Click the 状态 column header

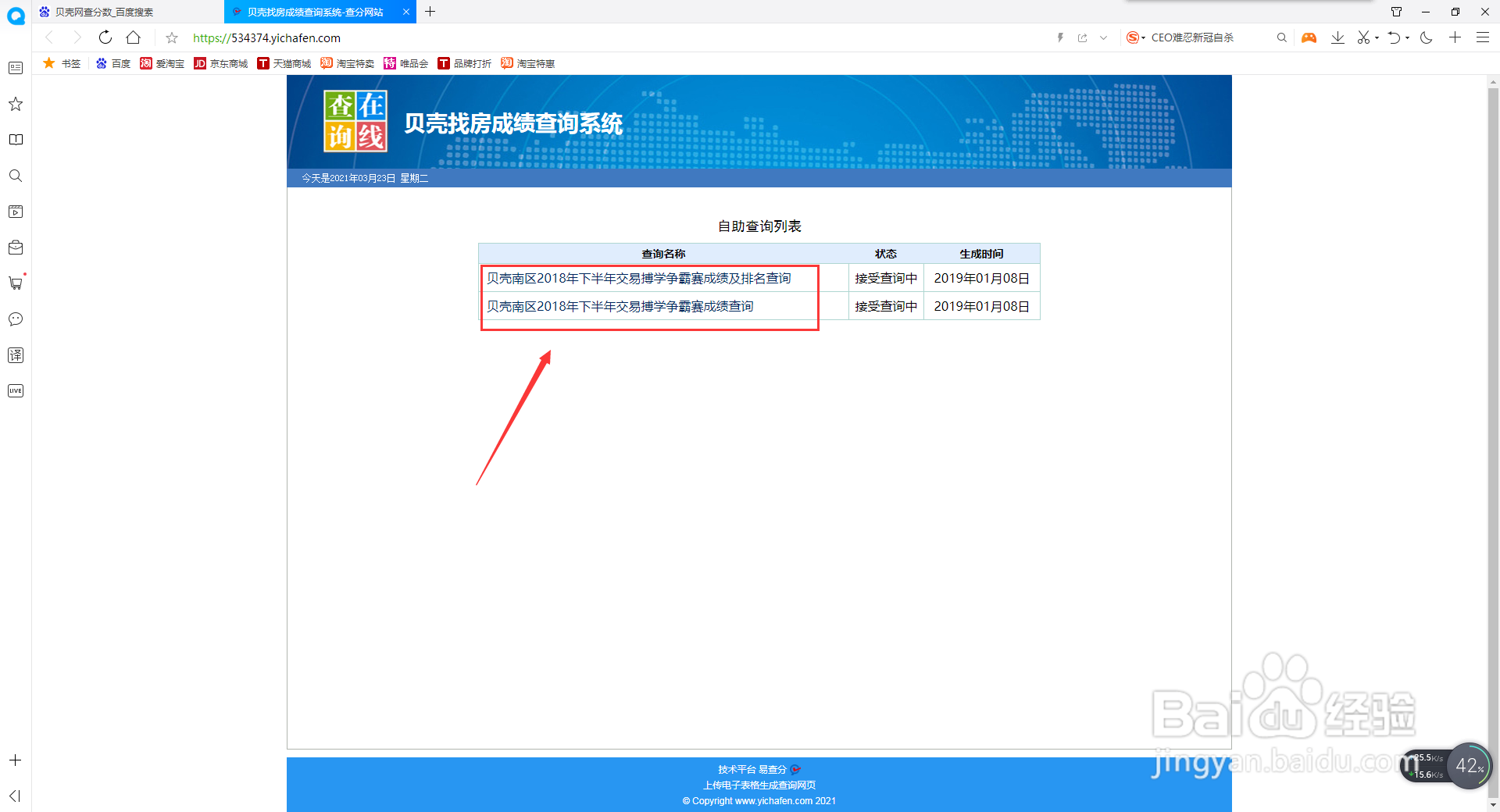(x=886, y=254)
